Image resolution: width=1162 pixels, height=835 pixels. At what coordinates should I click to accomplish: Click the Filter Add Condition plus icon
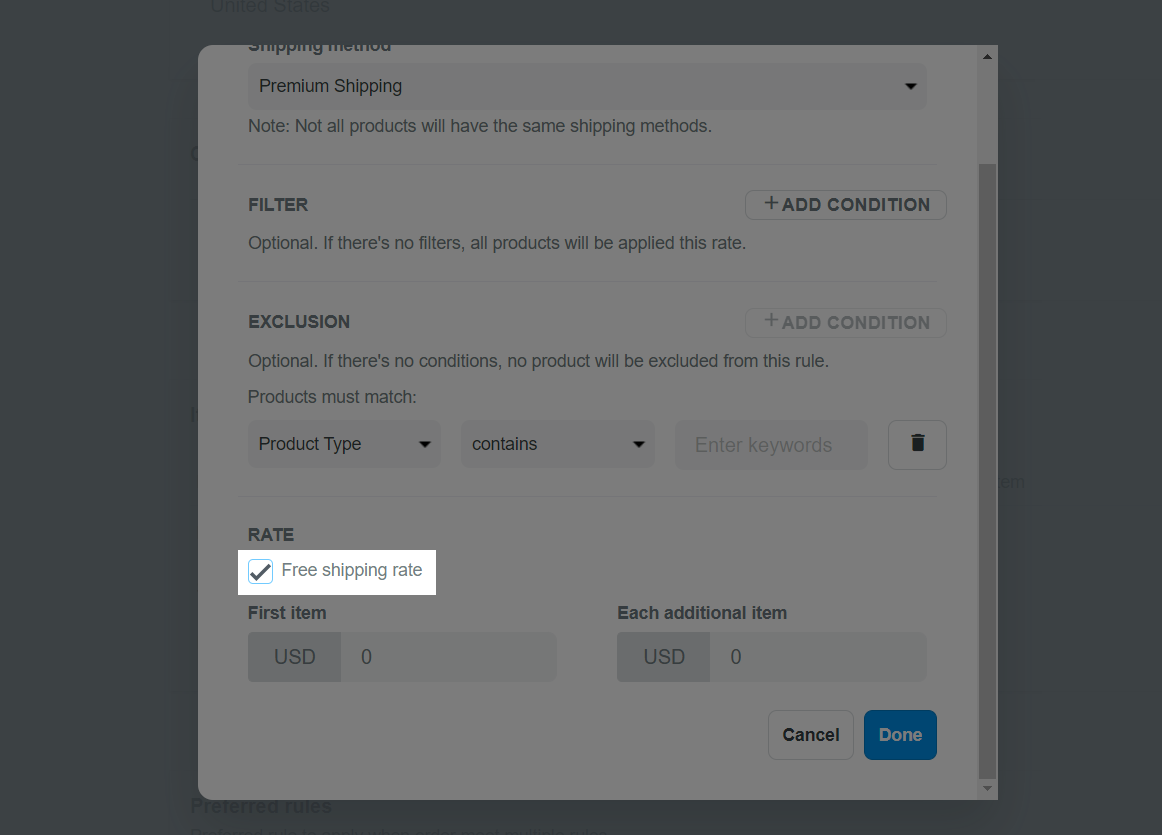click(x=771, y=203)
